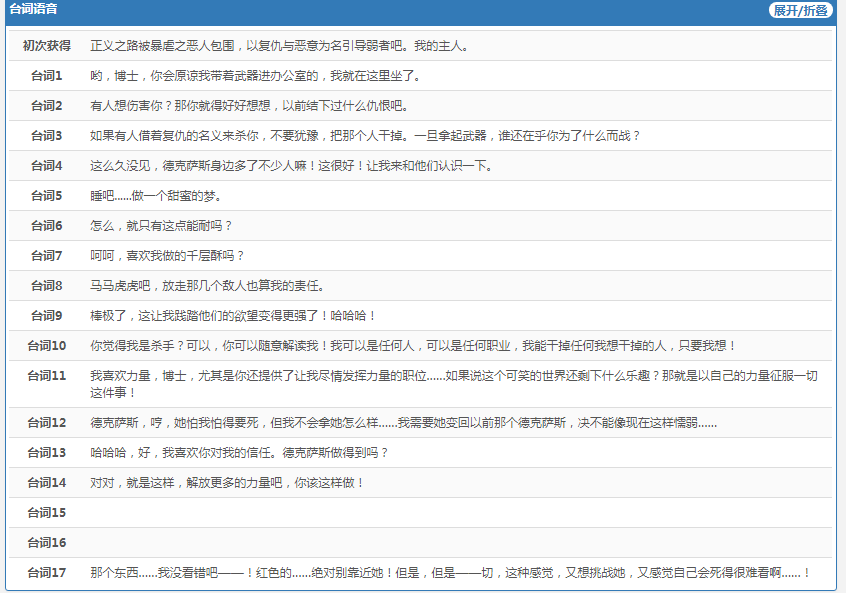The width and height of the screenshot is (846, 593).
Task: Click the 台词7 line about 千层酥
Action: pyautogui.click(x=167, y=256)
